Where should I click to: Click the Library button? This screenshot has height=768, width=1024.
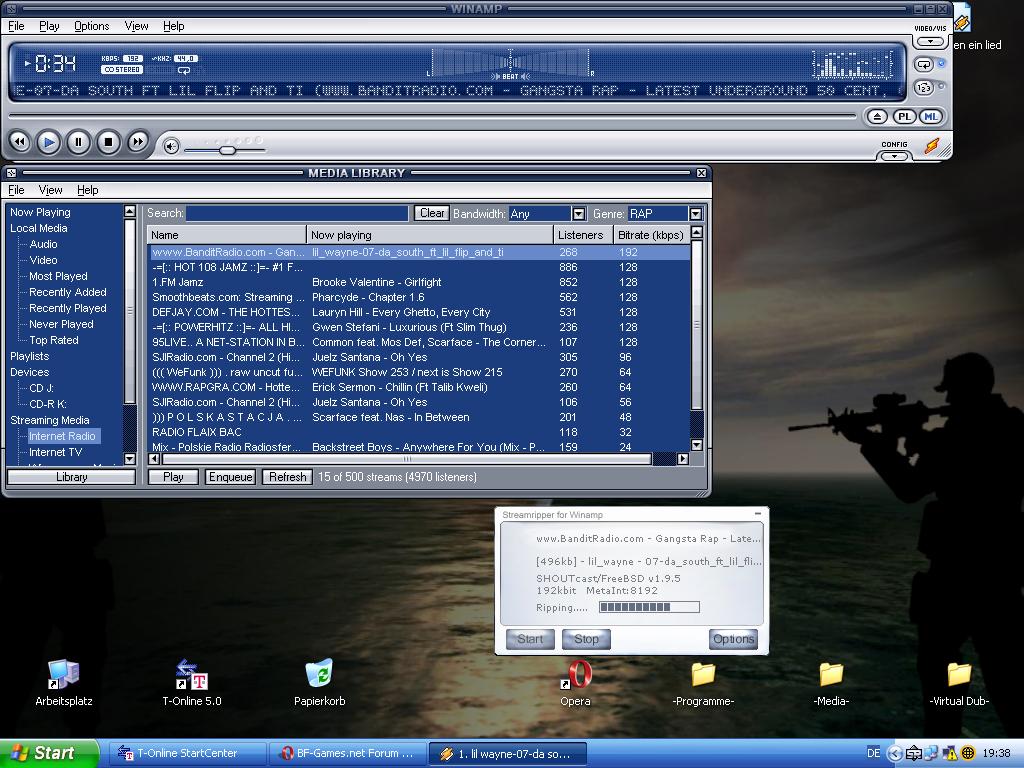click(x=71, y=477)
